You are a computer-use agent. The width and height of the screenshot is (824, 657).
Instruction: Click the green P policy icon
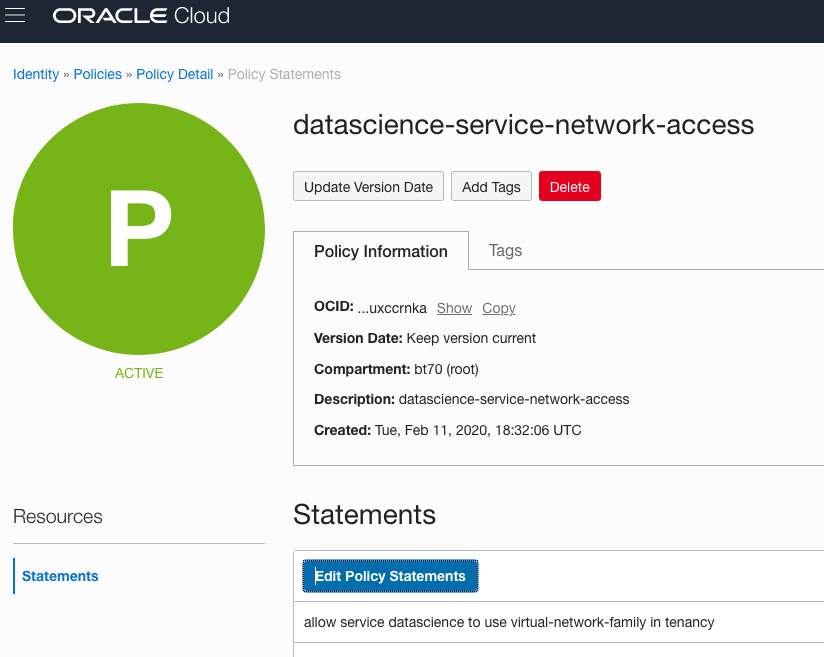139,228
